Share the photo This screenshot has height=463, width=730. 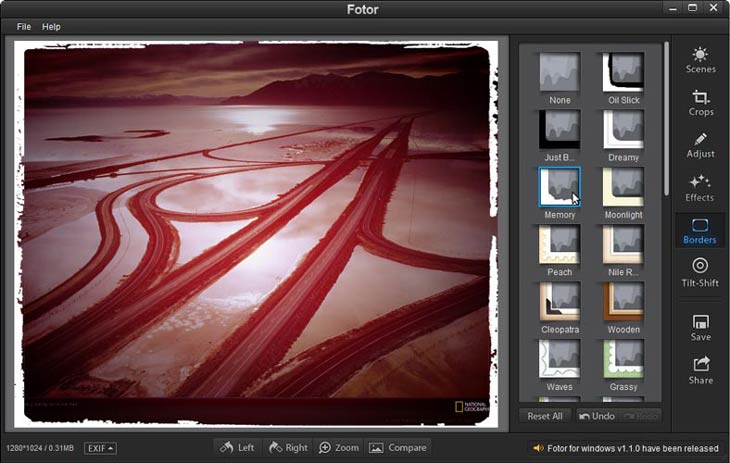click(700, 370)
